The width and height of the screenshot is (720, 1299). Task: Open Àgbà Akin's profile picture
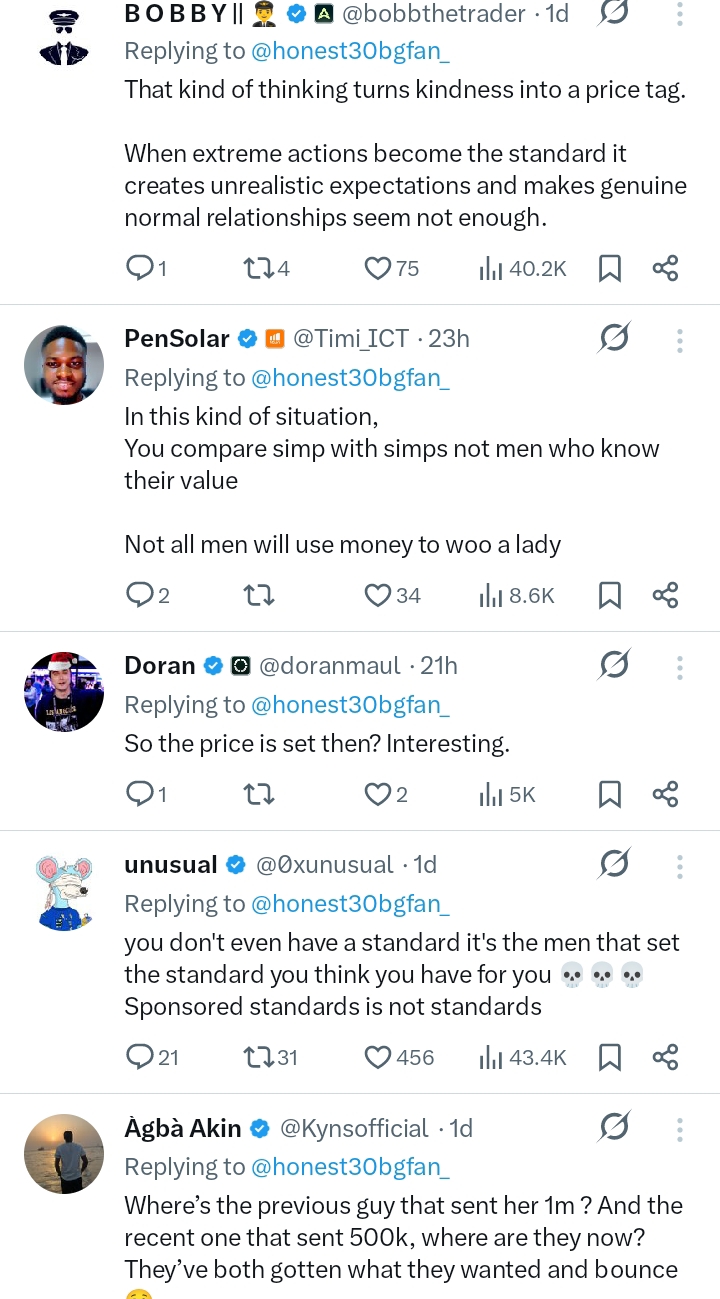click(x=64, y=1154)
